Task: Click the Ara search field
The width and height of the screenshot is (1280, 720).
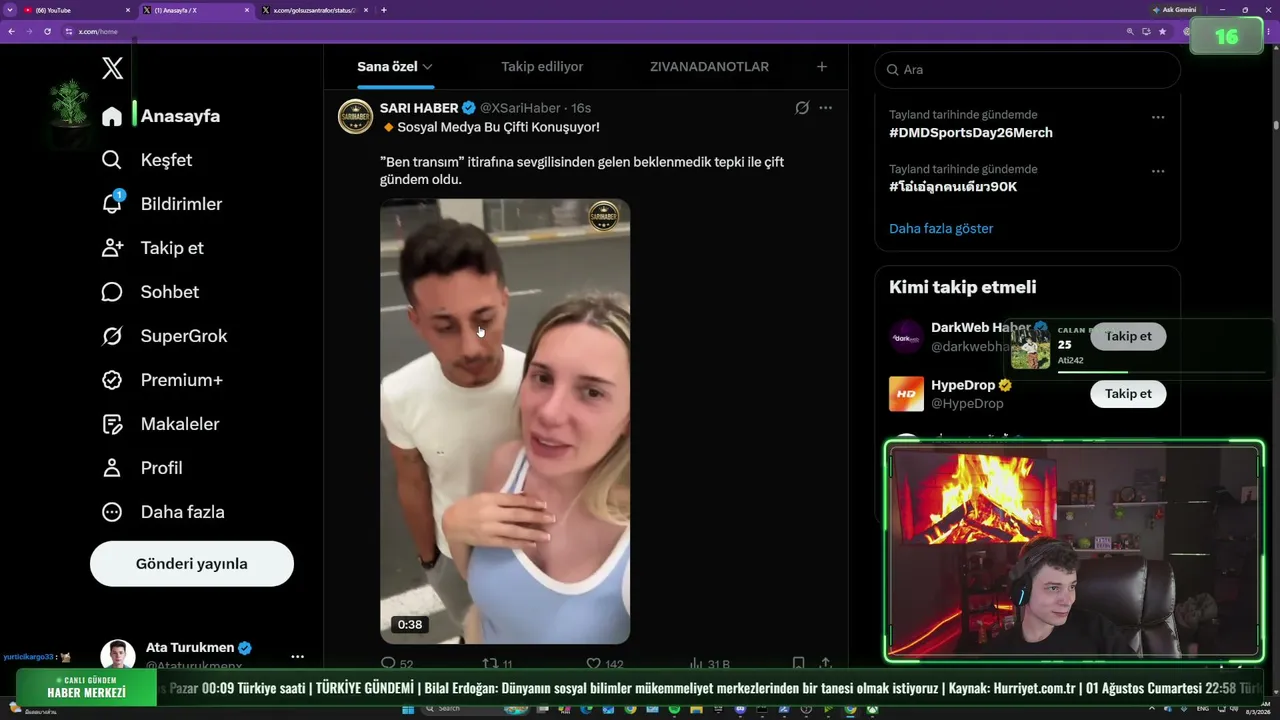Action: pos(1028,70)
